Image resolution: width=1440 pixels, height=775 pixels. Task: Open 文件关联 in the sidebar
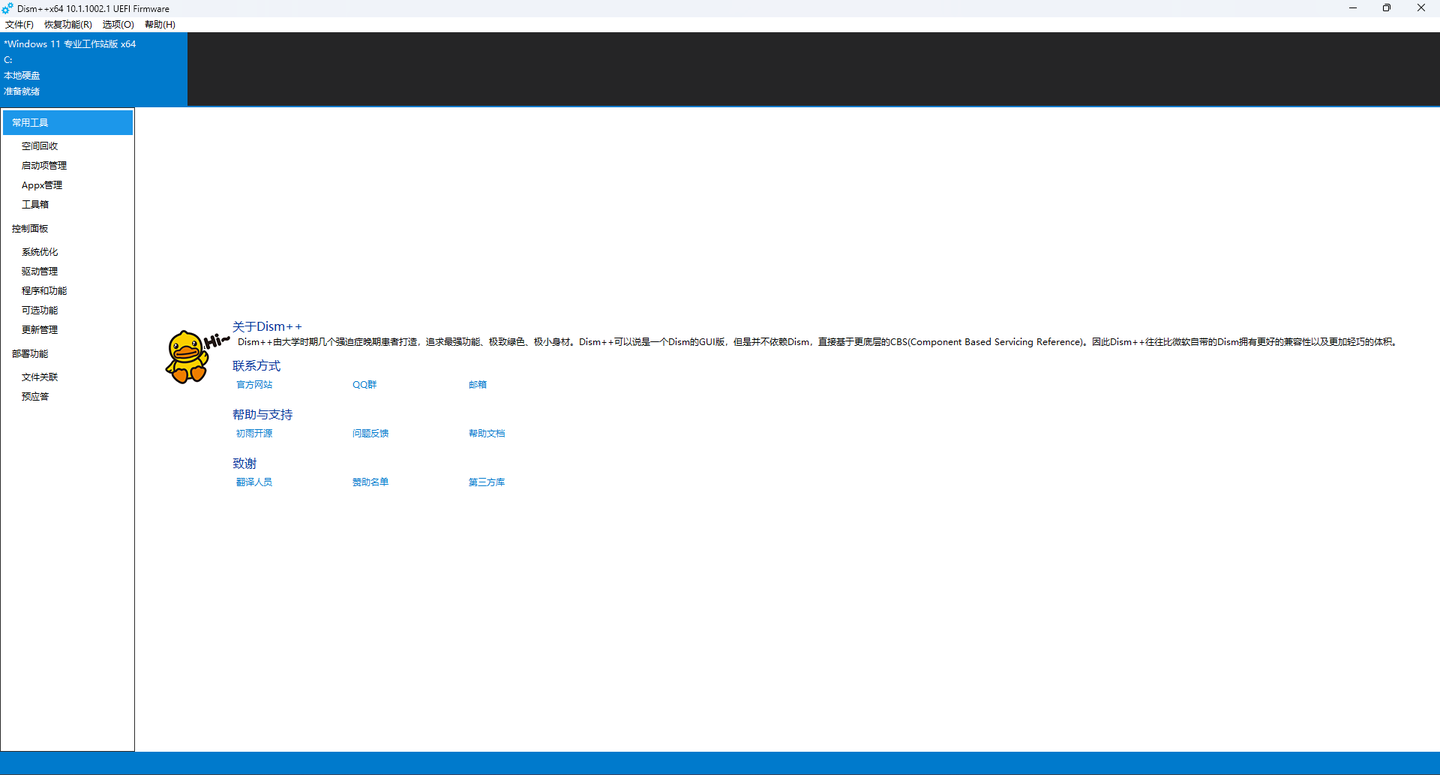[x=40, y=377]
